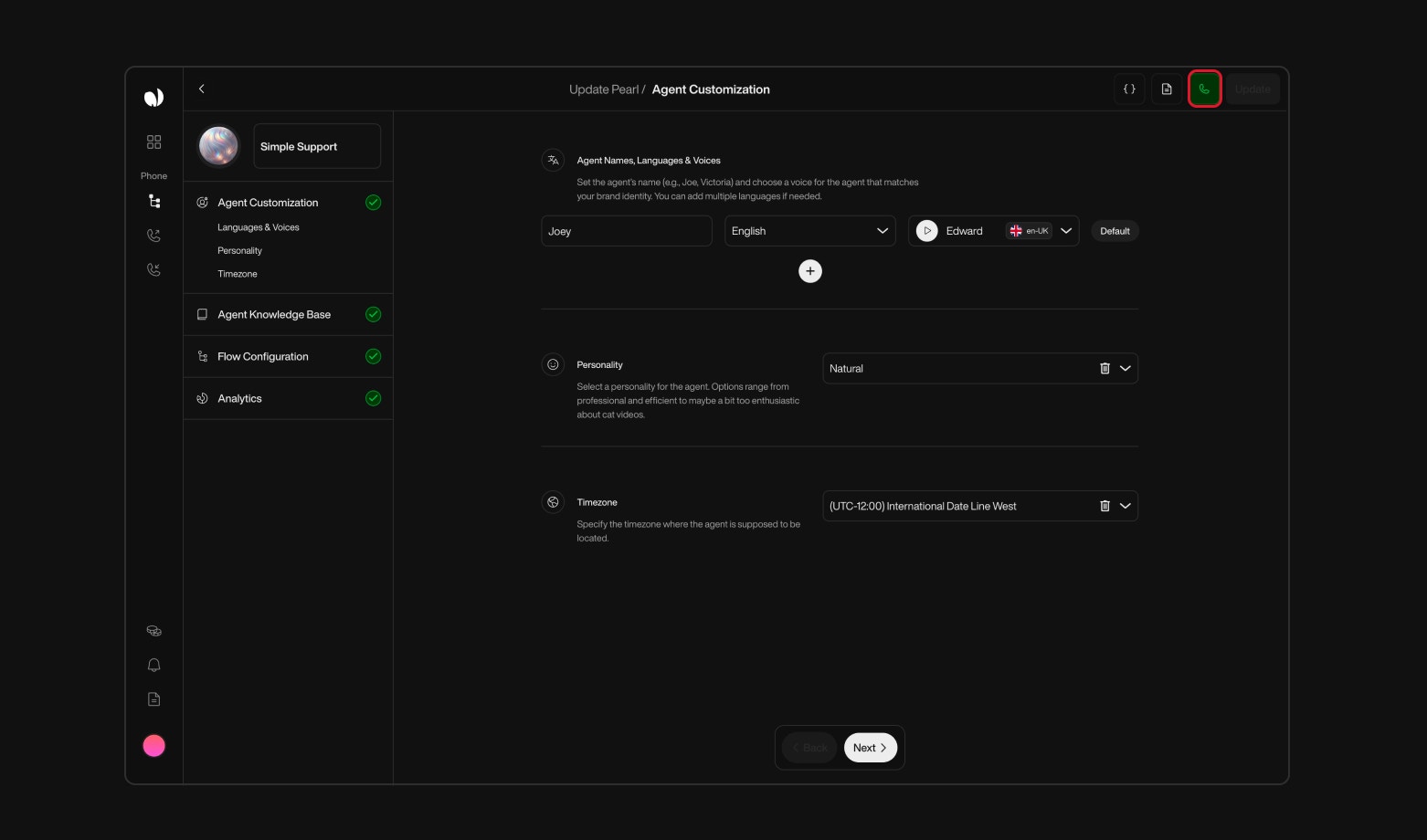Click the Default badge next to voice
Viewport: 1427px width, 840px height.
1115,230
